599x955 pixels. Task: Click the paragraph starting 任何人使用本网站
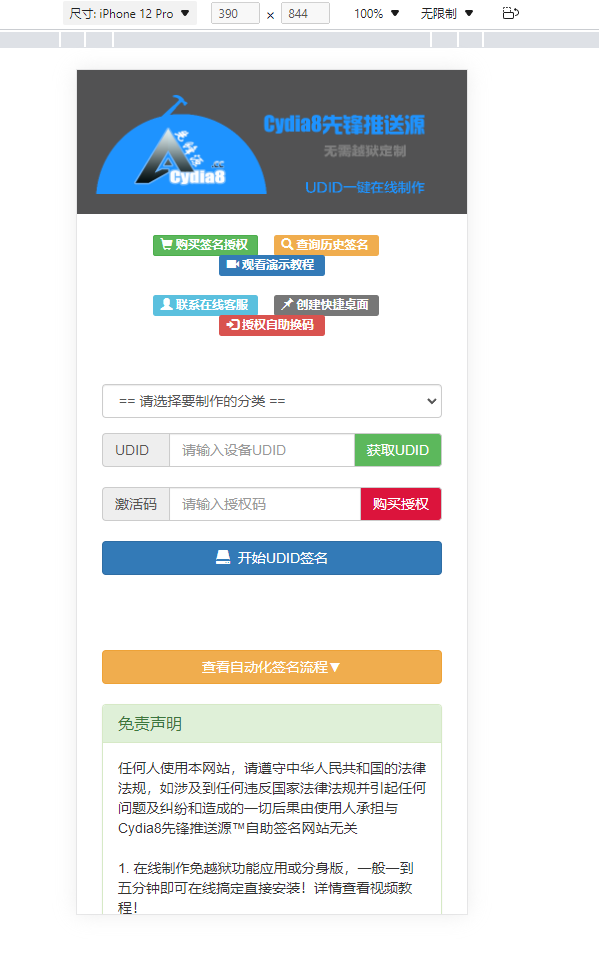272,798
